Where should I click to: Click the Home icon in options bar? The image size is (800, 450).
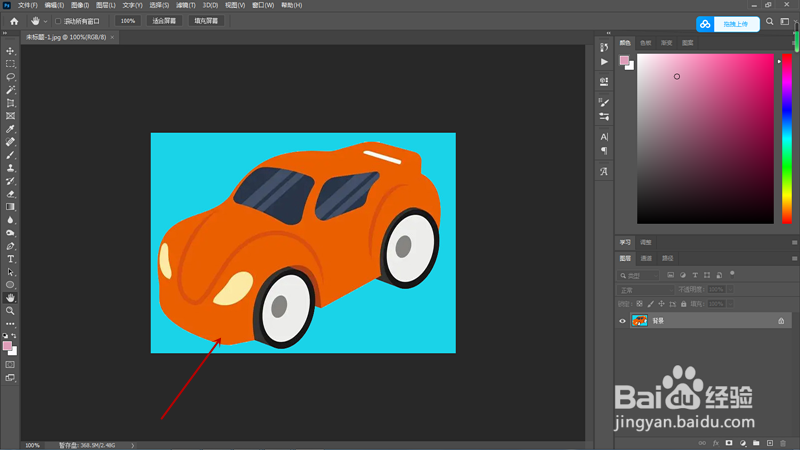14,21
